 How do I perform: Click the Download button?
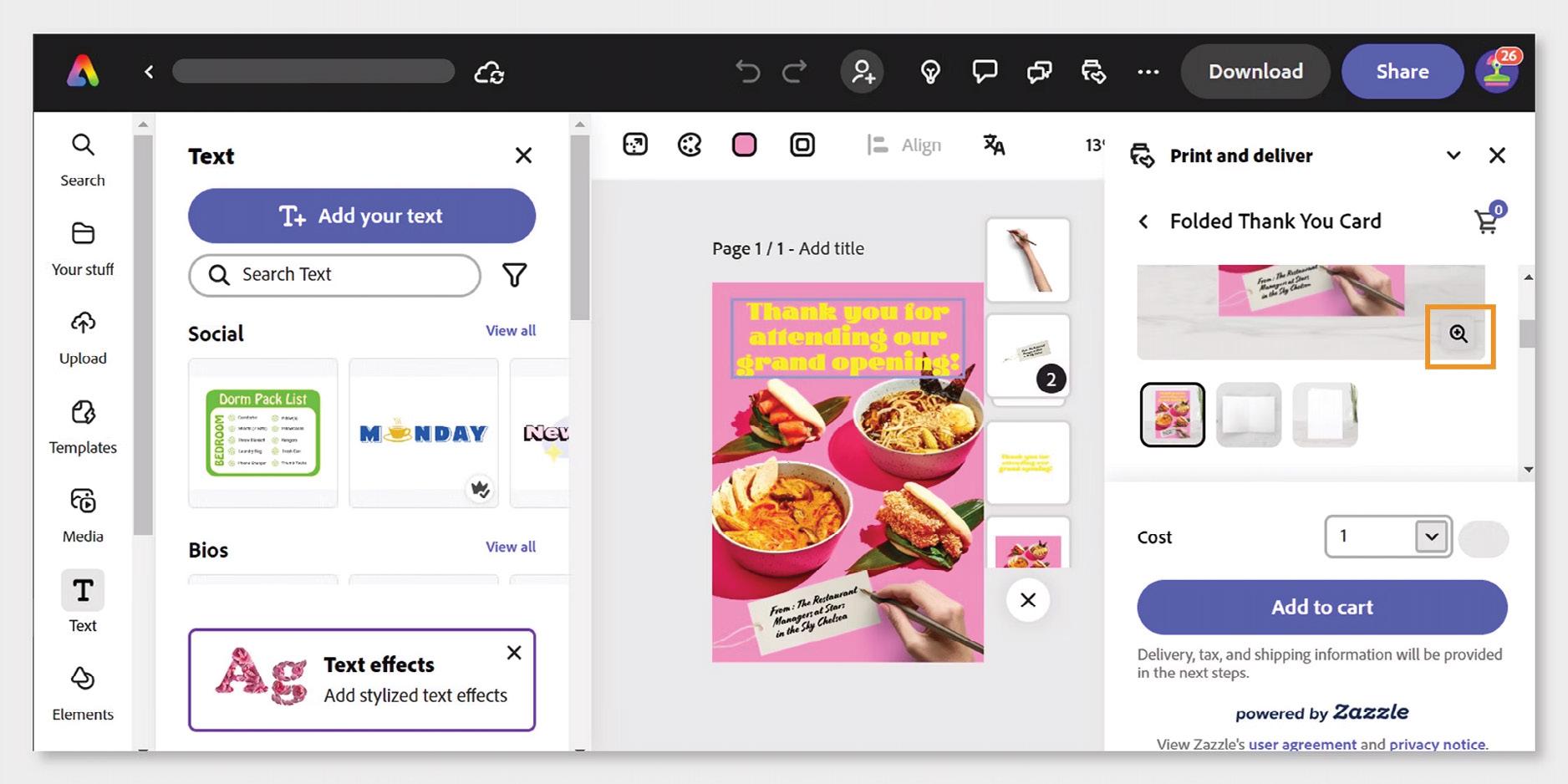tap(1255, 72)
